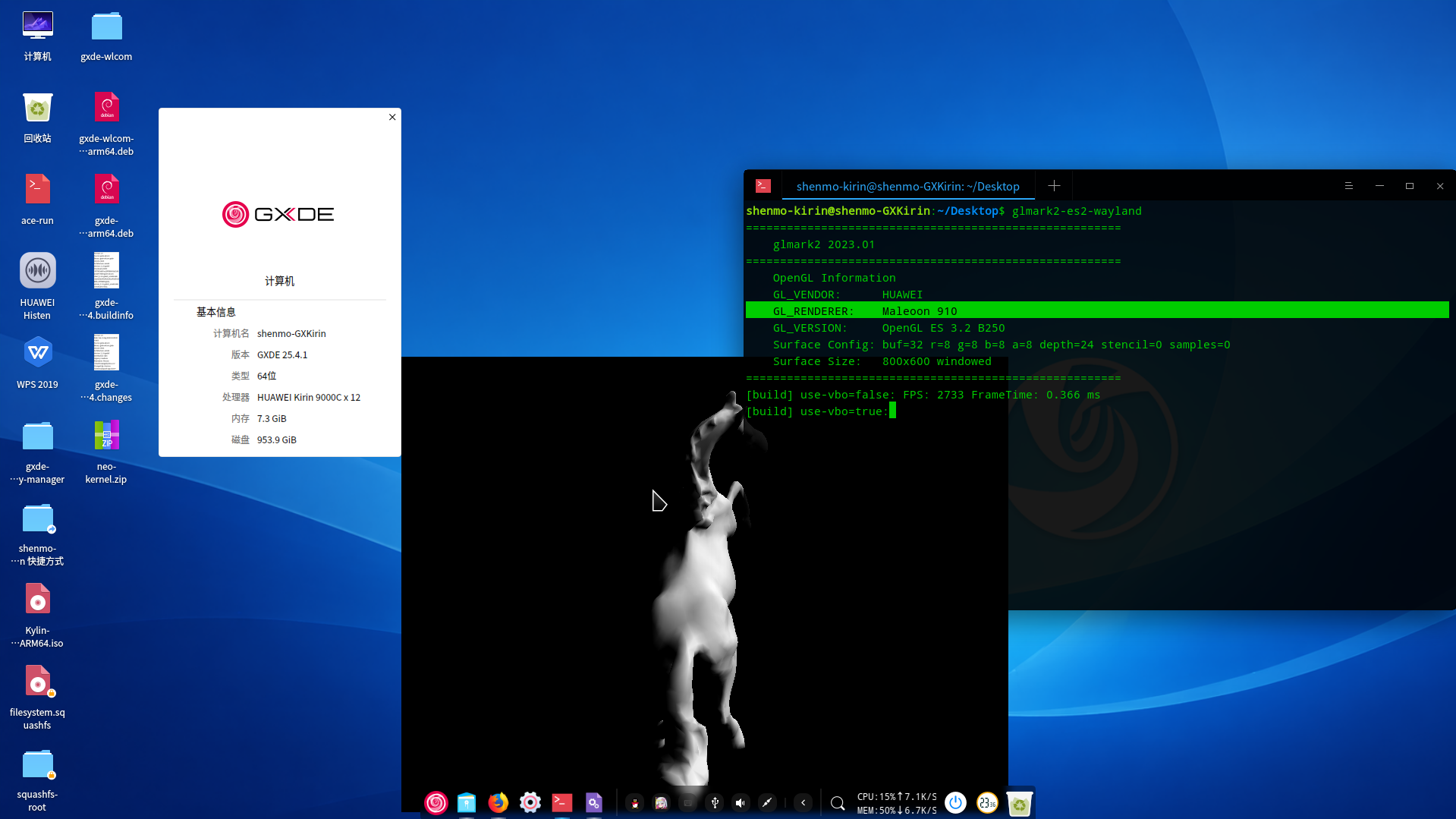Open the USB device tray icon

click(715, 803)
